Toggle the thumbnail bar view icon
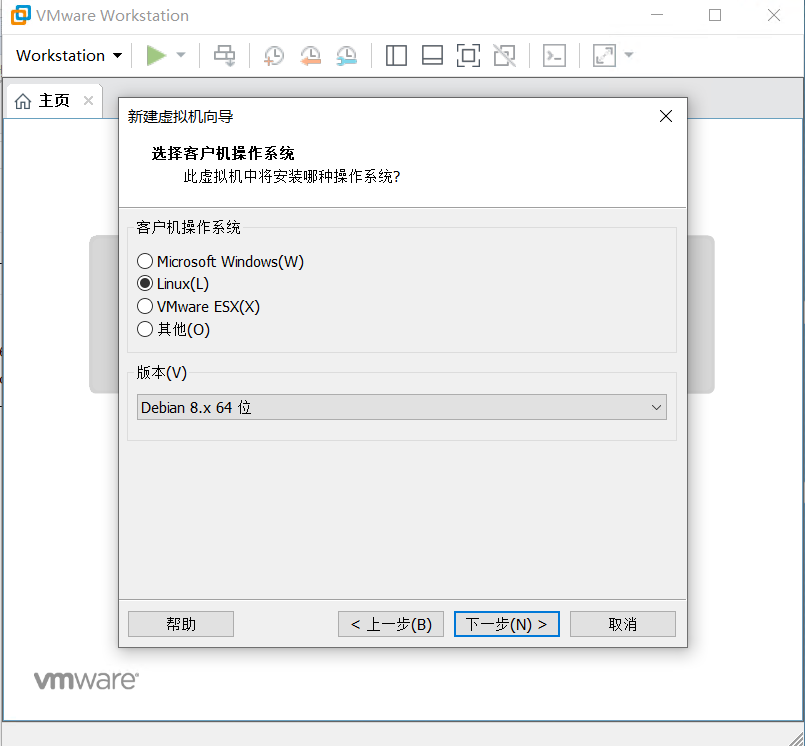The height and width of the screenshot is (746, 805). [432, 55]
